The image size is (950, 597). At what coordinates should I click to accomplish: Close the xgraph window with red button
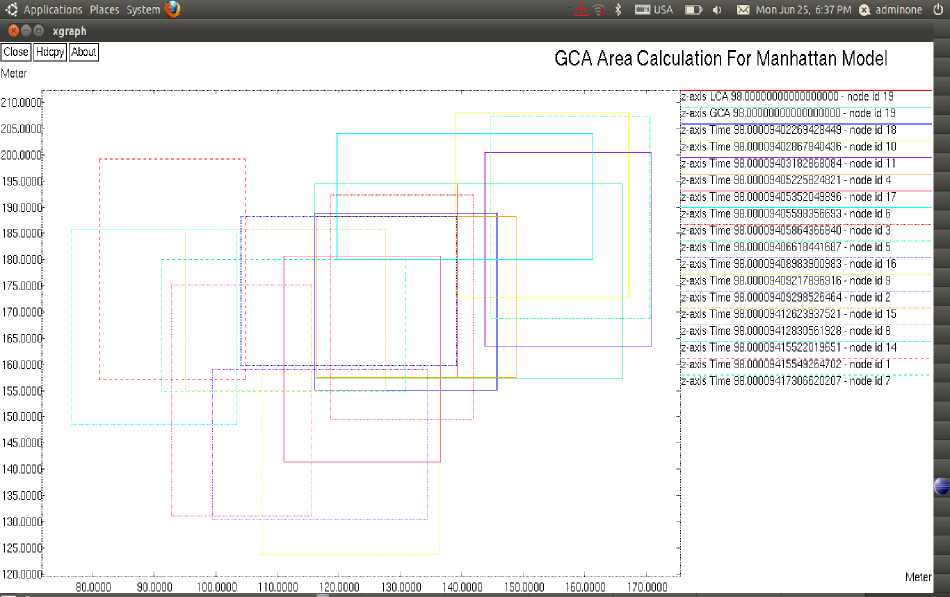[13, 30]
